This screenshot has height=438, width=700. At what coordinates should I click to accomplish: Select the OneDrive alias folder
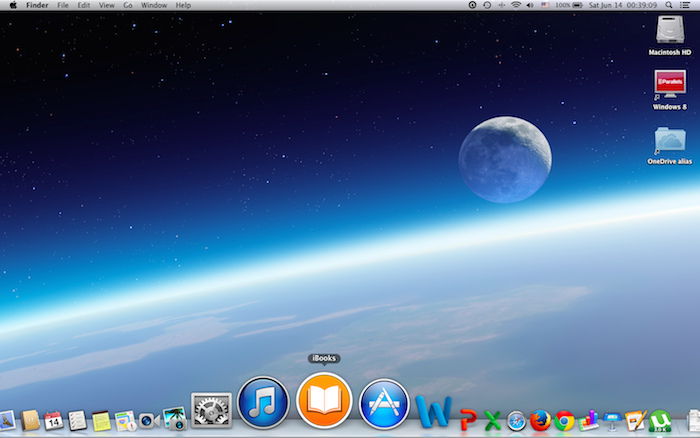[669, 141]
